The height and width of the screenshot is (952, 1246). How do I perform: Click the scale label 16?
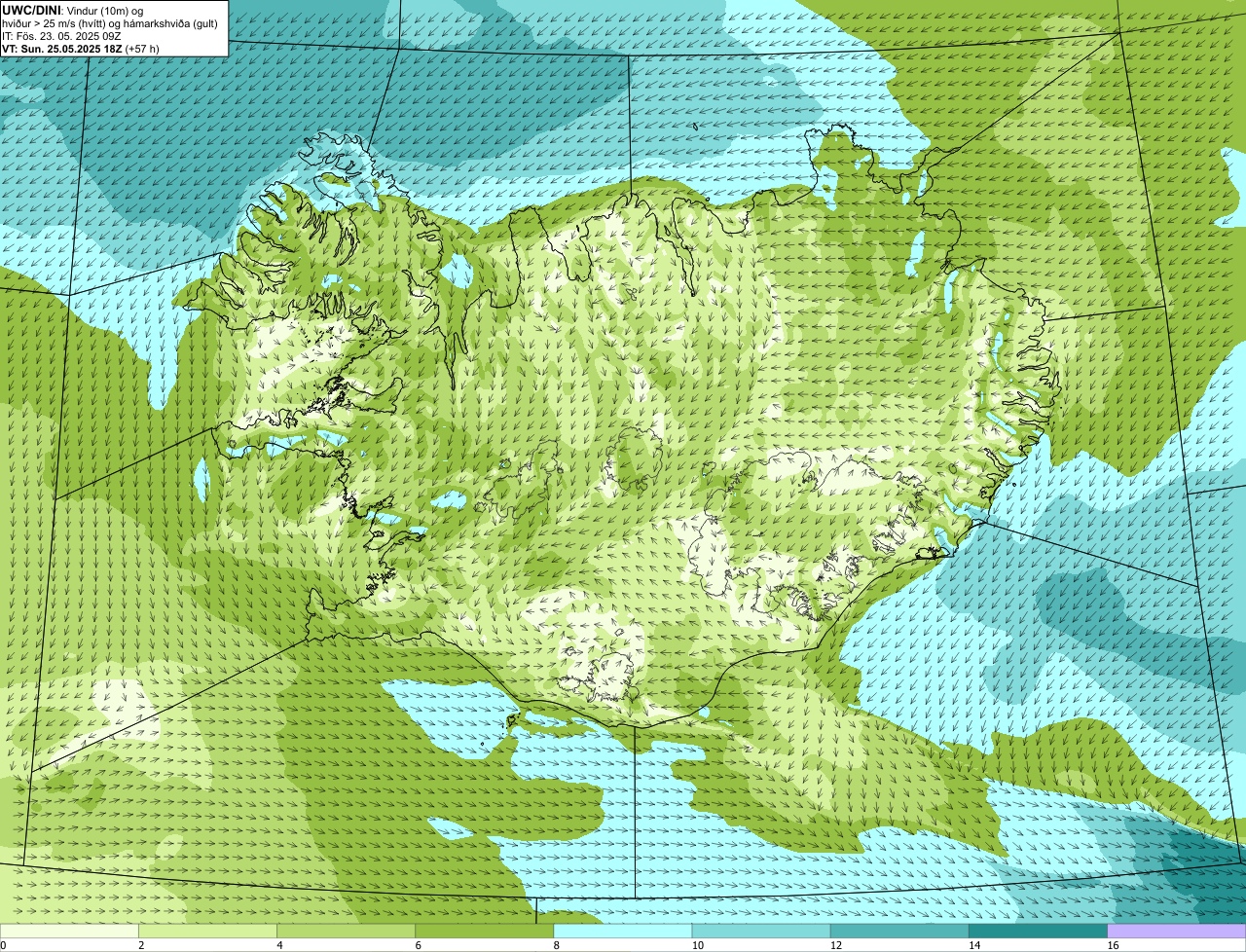pos(1112,945)
